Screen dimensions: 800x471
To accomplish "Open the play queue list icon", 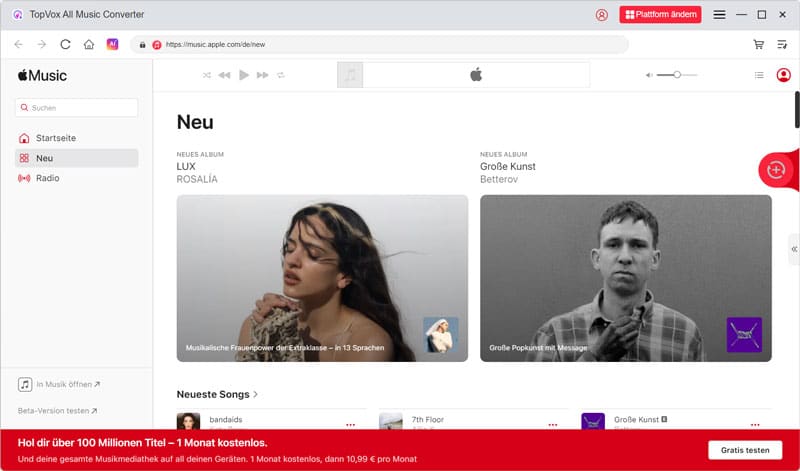I will (x=759, y=75).
